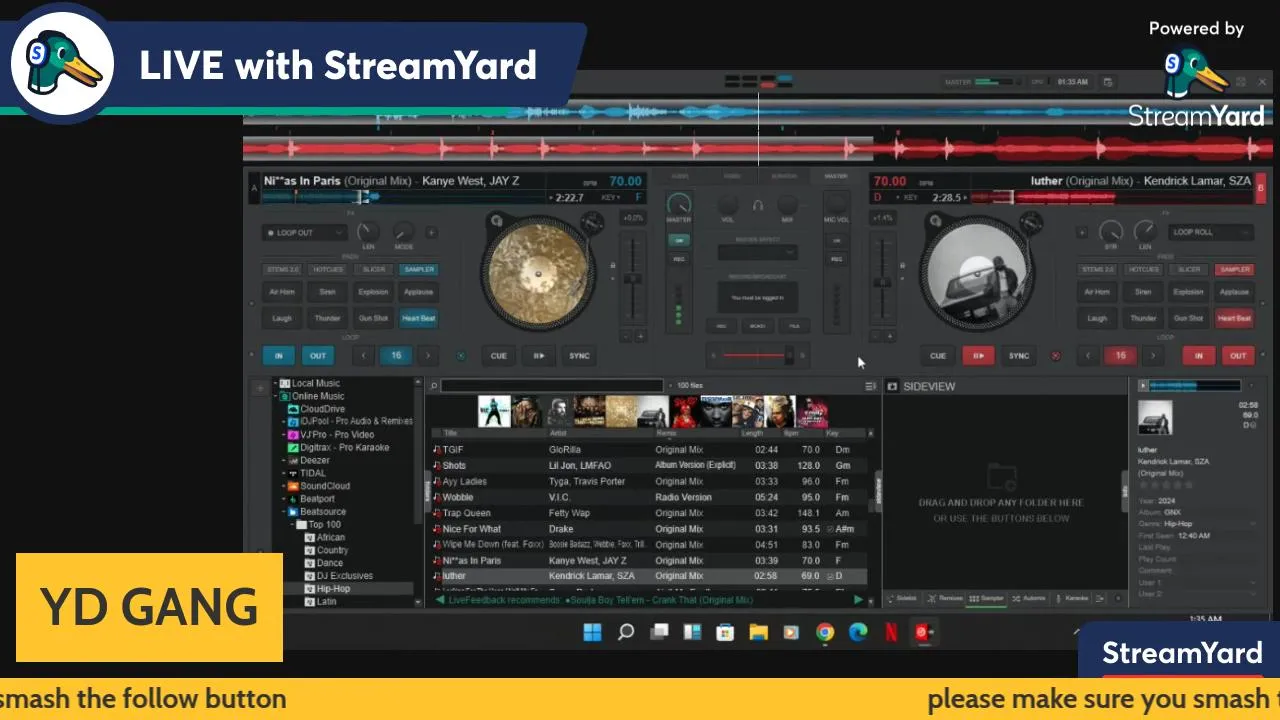Viewport: 1280px width, 720px height.
Task: Set loop OUT on the right deck
Action: (1238, 356)
